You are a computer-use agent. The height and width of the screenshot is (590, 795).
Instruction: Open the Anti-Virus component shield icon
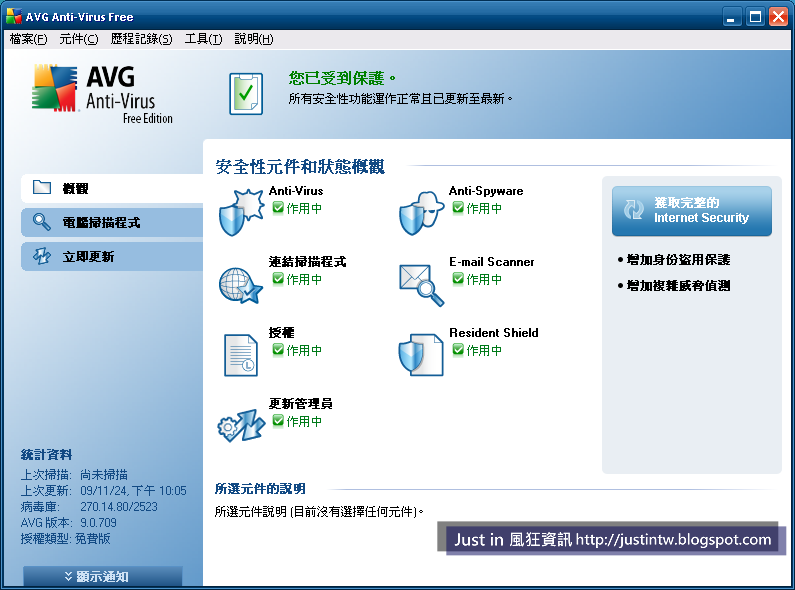point(241,212)
